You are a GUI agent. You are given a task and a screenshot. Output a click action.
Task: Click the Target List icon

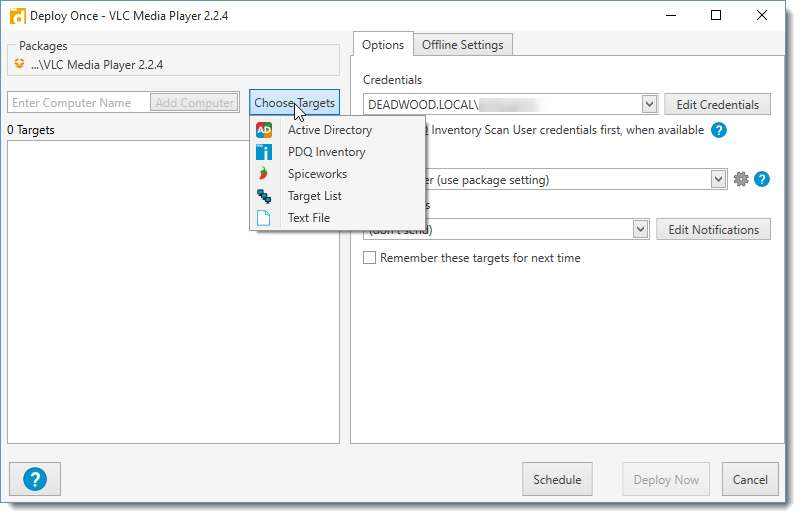click(x=264, y=196)
